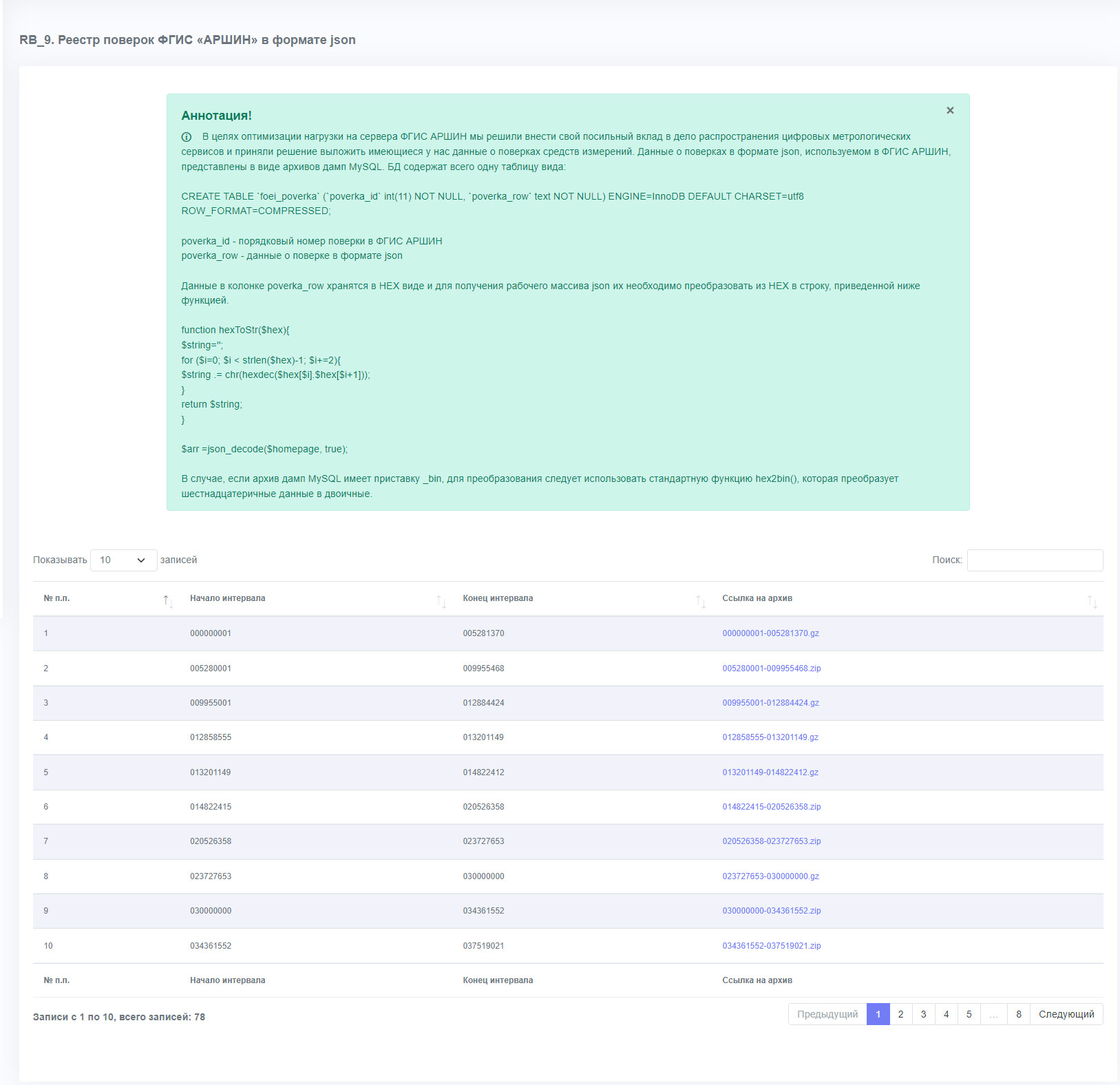The width and height of the screenshot is (1120, 1085).
Task: Click the Начало интервала header label
Action: click(227, 598)
